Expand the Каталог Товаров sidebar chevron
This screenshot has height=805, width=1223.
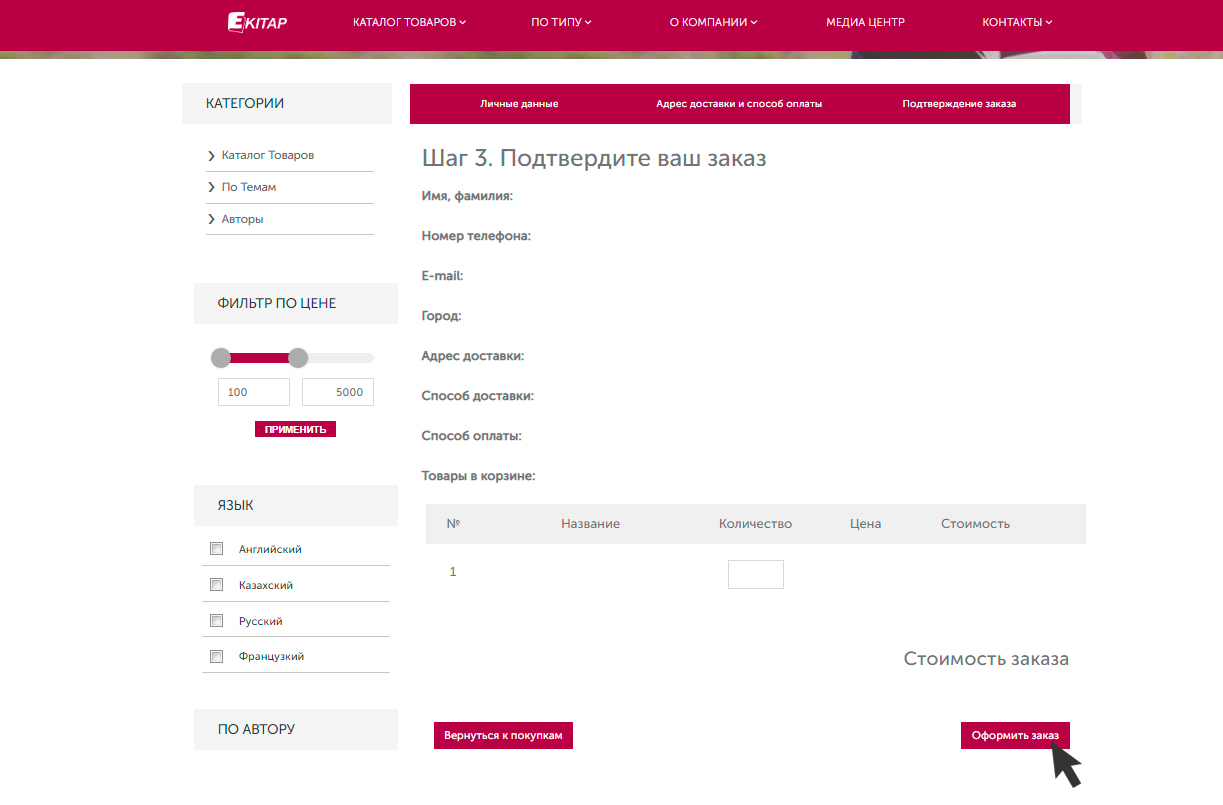212,156
